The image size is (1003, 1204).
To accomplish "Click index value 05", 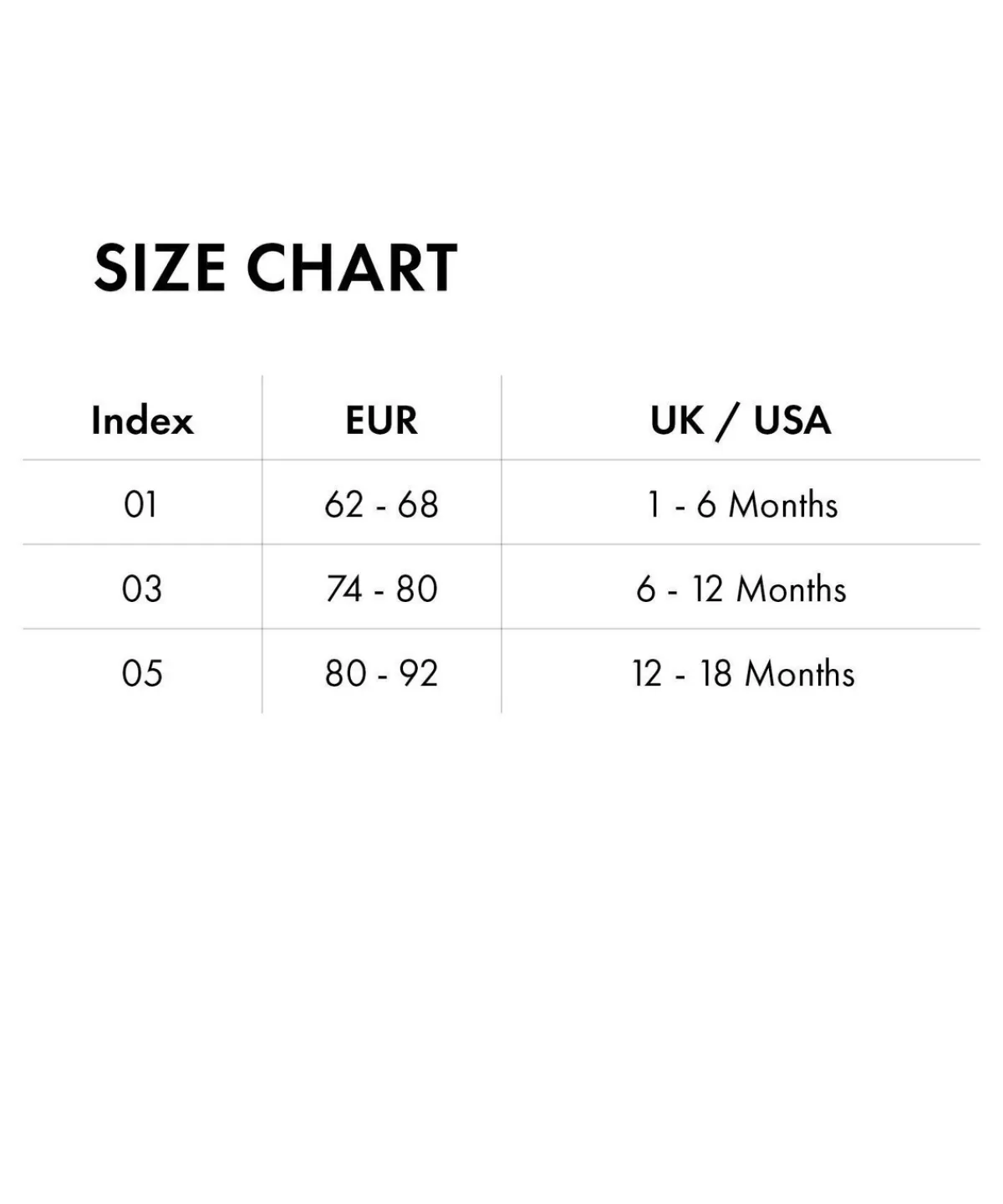I will (x=141, y=673).
